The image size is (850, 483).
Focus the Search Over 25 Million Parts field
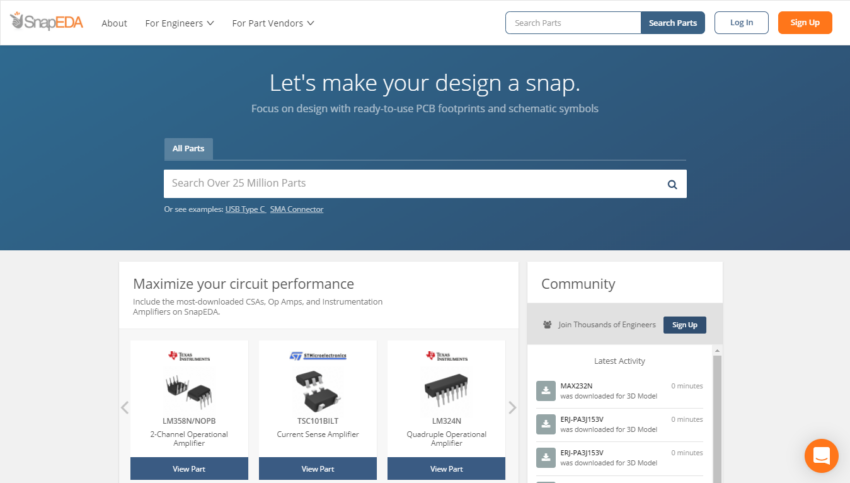point(415,184)
